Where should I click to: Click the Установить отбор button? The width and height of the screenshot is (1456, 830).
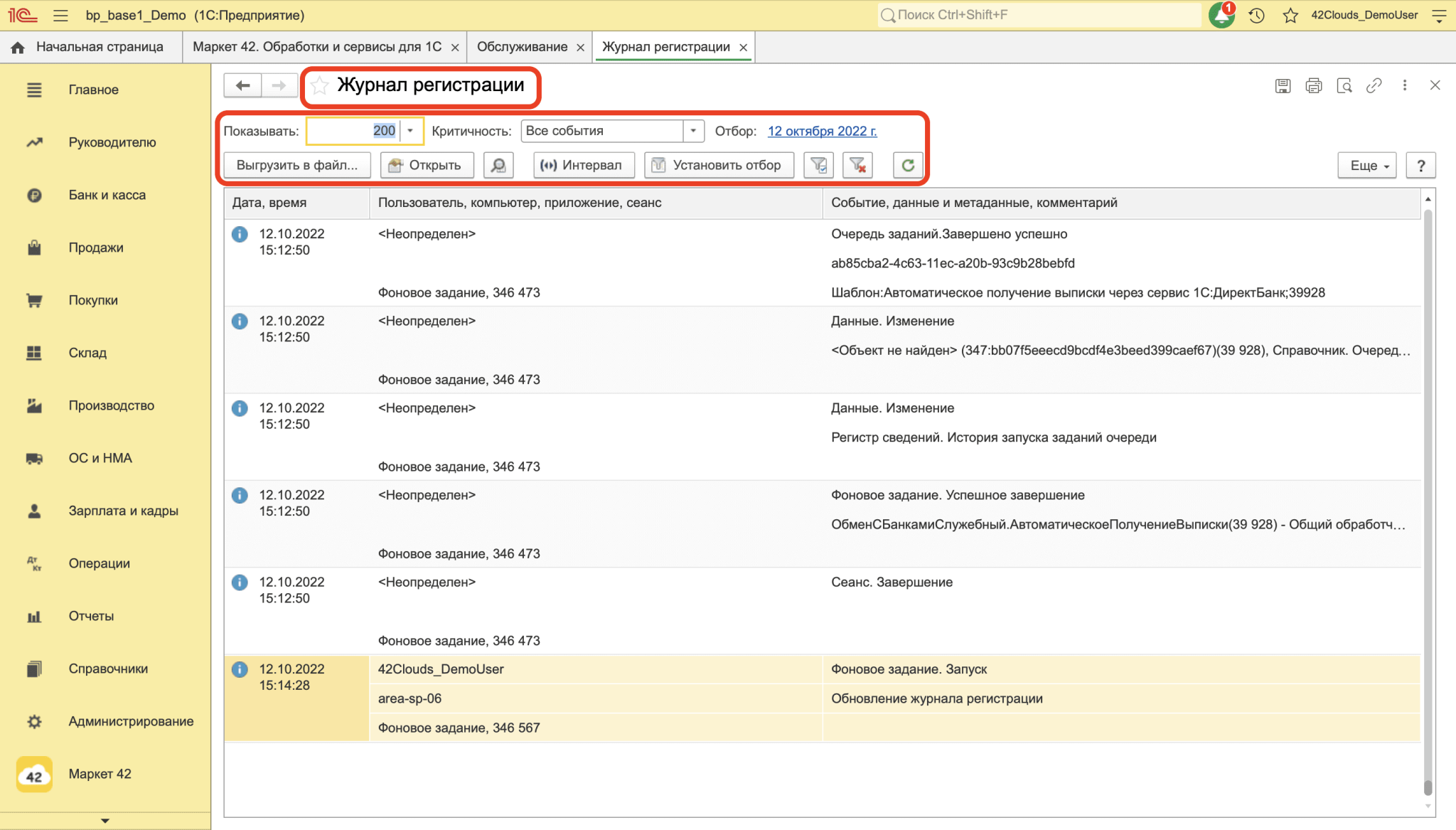pos(718,165)
